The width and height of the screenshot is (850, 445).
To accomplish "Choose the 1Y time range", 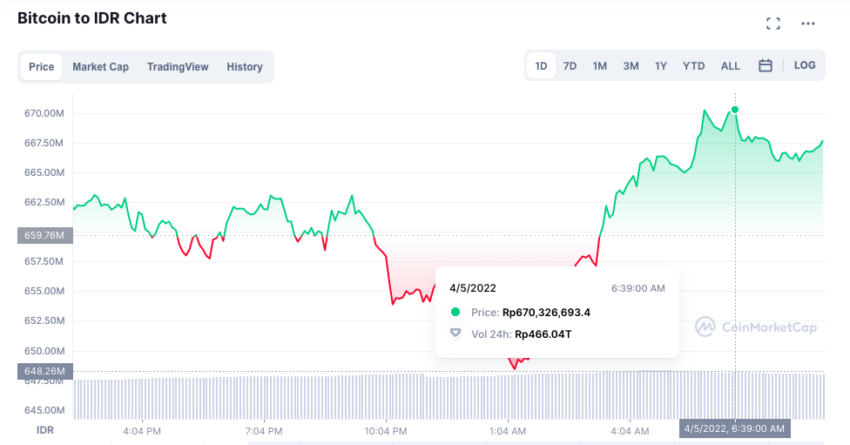I will coord(660,66).
